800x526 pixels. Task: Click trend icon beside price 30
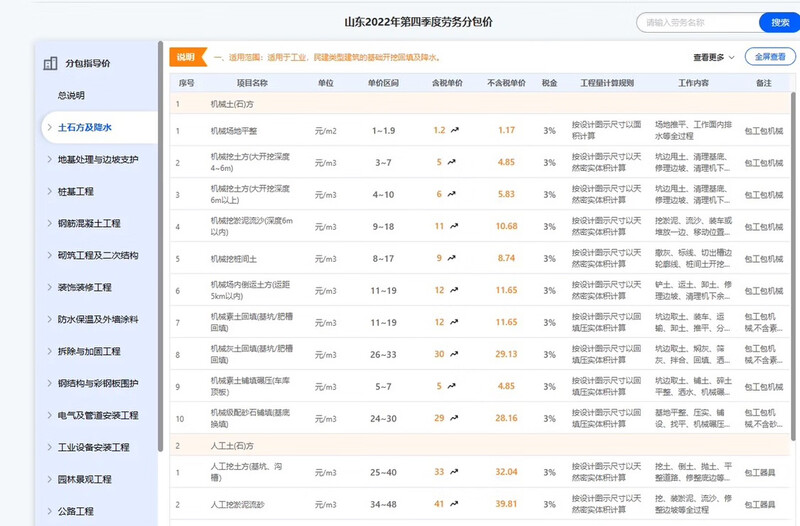[x=454, y=354]
